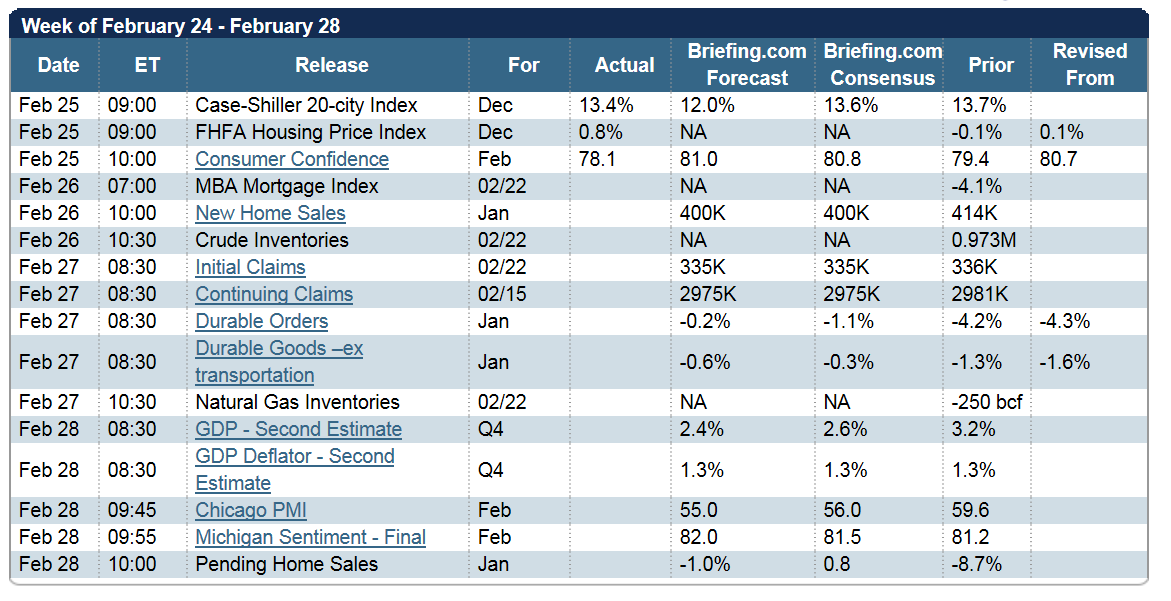Viewport: 1171px width, 601px height.
Task: Follow the Michigan Sentiment - Final link
Action: click(310, 537)
